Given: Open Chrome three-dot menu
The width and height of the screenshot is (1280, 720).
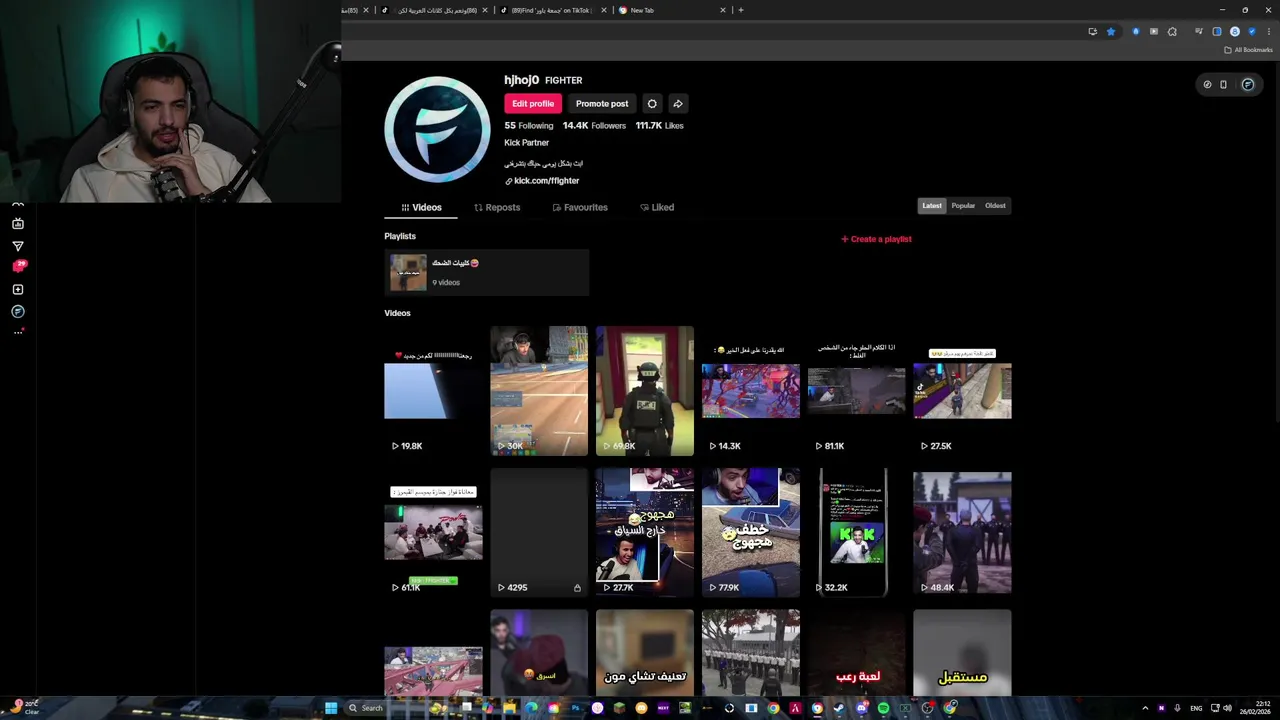Looking at the screenshot, I should (1269, 31).
